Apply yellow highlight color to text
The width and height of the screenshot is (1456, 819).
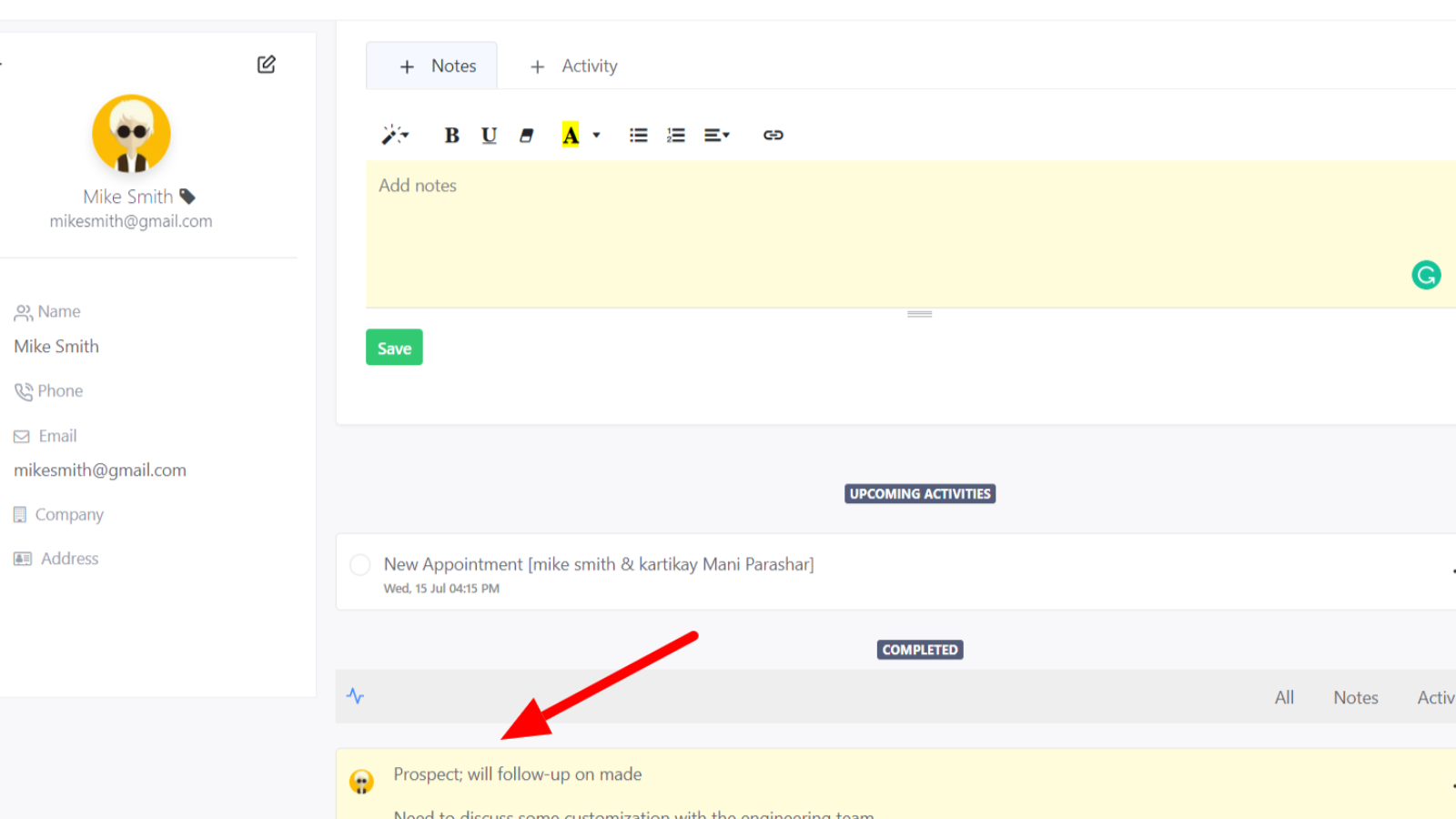coord(571,136)
